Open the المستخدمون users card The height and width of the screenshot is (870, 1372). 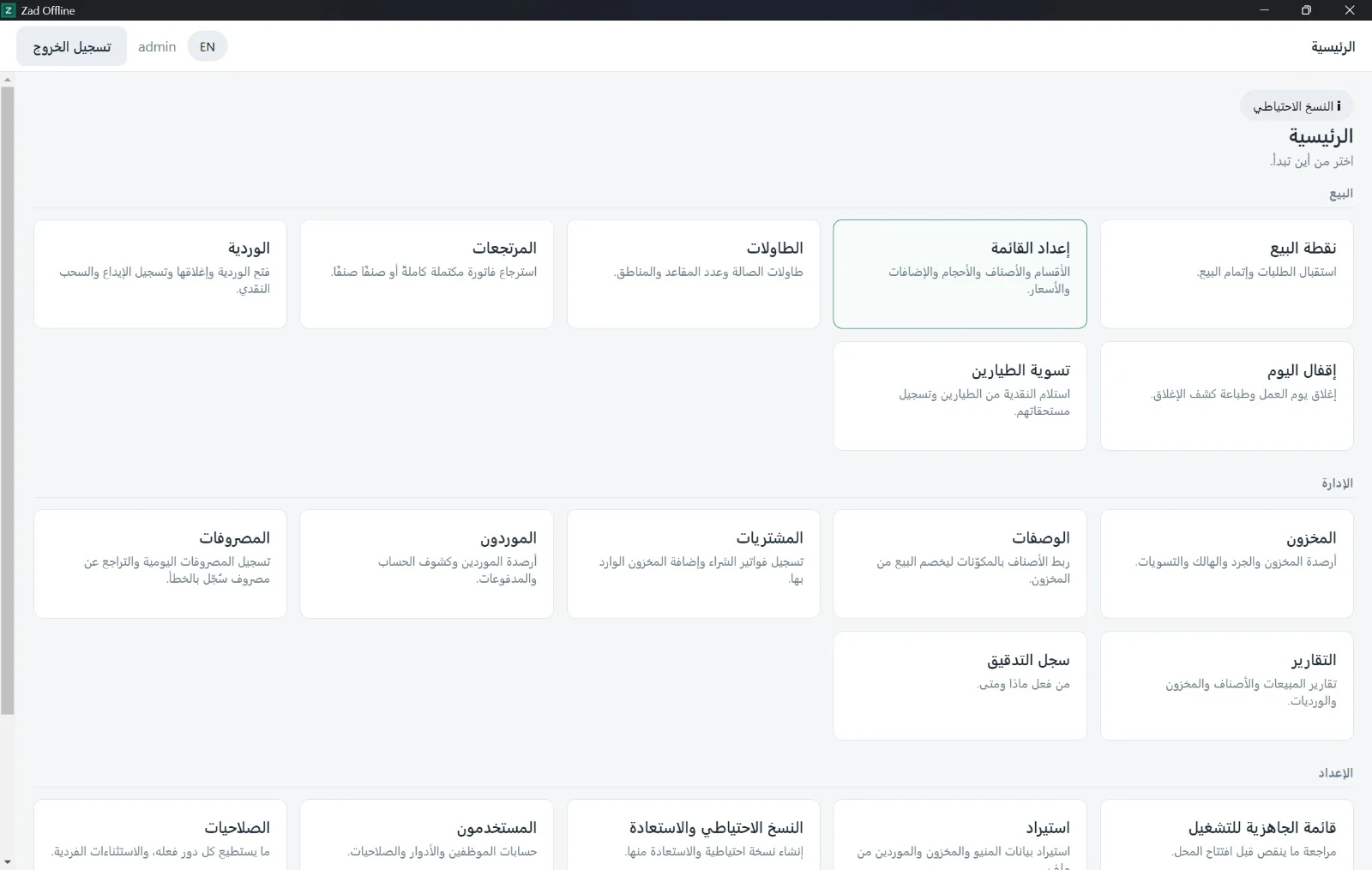426,835
